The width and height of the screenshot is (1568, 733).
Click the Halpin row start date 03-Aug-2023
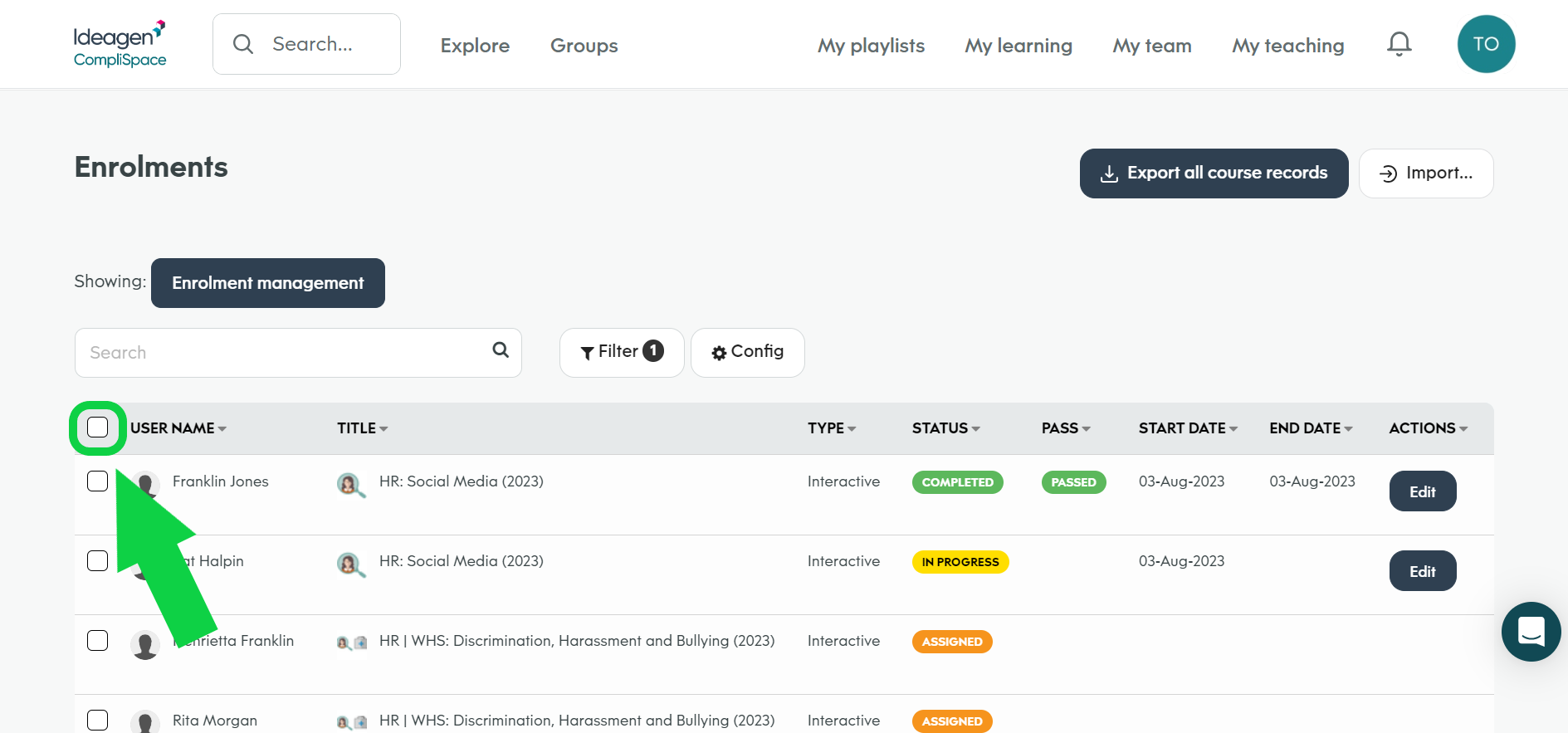click(1182, 561)
